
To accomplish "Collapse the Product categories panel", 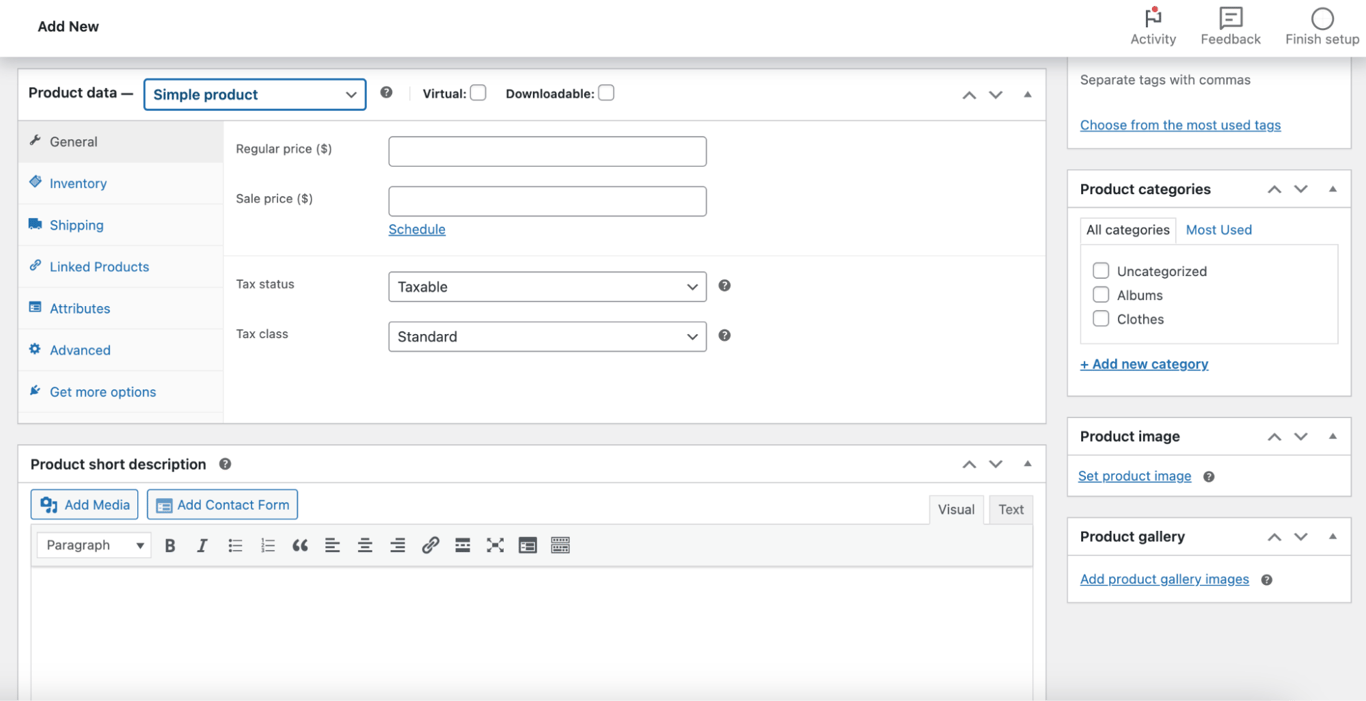I will 1332,188.
